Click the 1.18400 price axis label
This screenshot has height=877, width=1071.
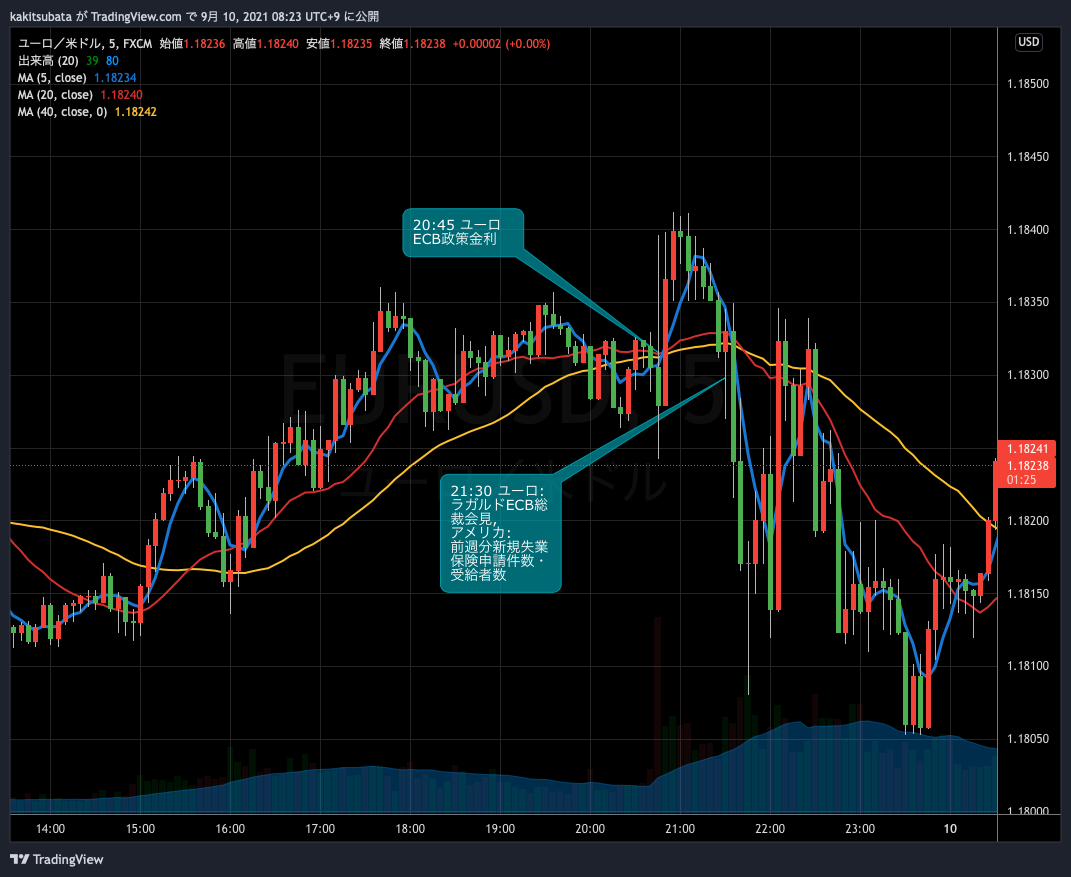1028,229
